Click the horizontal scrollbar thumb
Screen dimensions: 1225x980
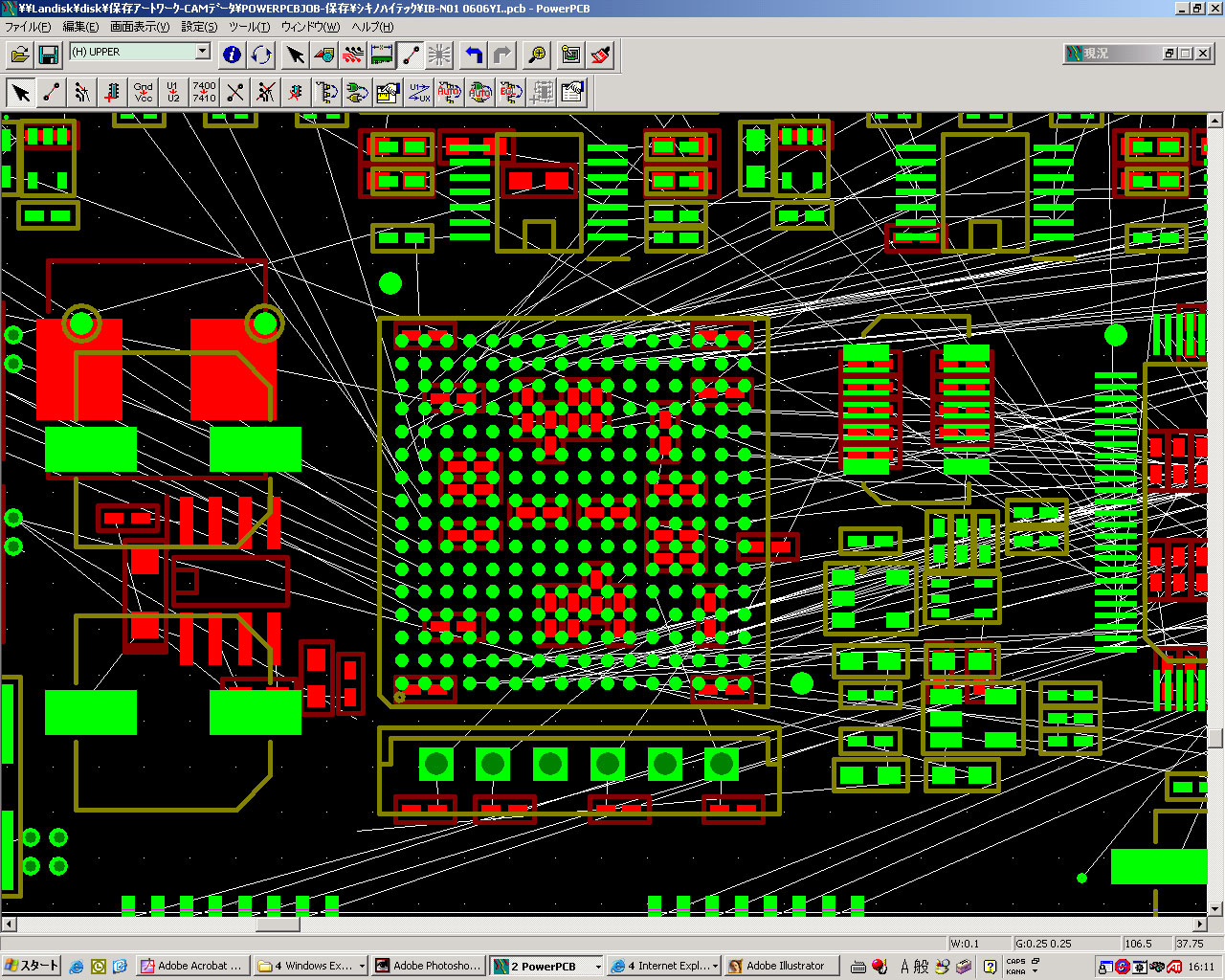click(x=278, y=924)
